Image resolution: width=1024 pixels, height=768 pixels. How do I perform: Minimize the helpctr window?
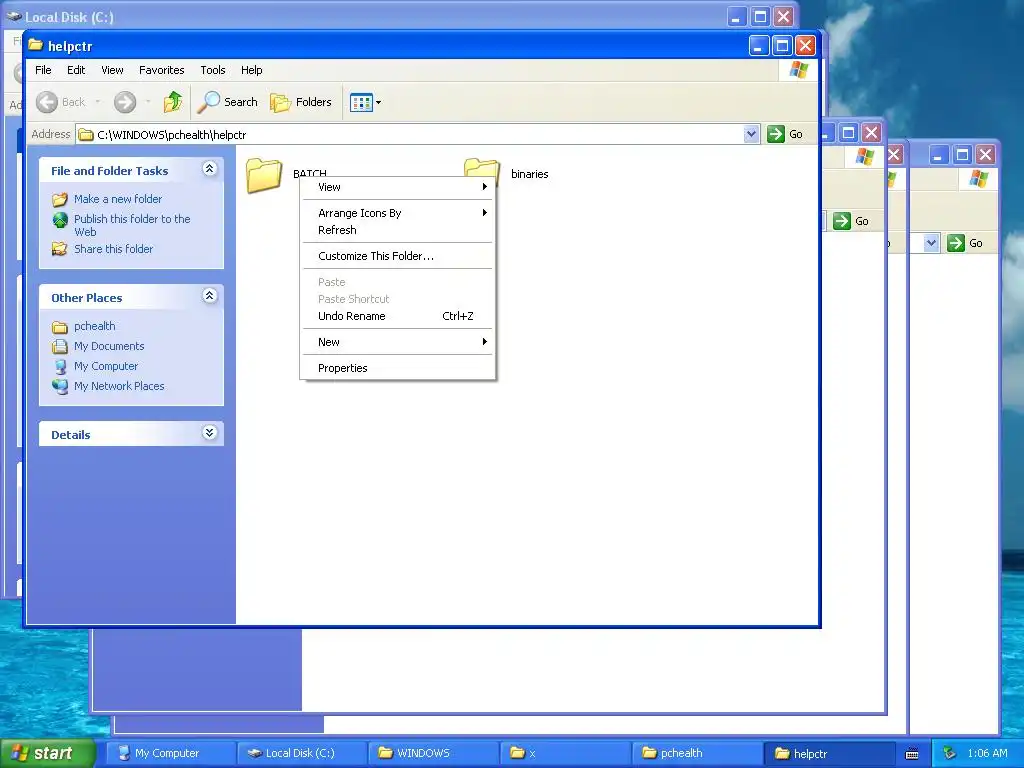pos(759,46)
